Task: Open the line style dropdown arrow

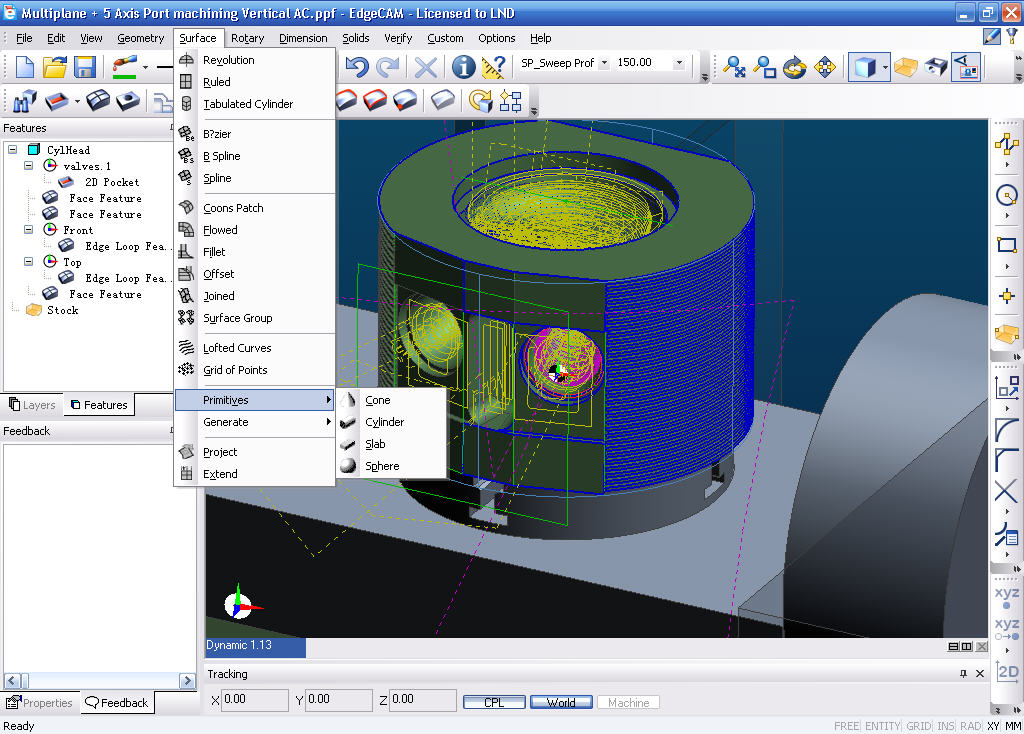Action: tap(145, 67)
